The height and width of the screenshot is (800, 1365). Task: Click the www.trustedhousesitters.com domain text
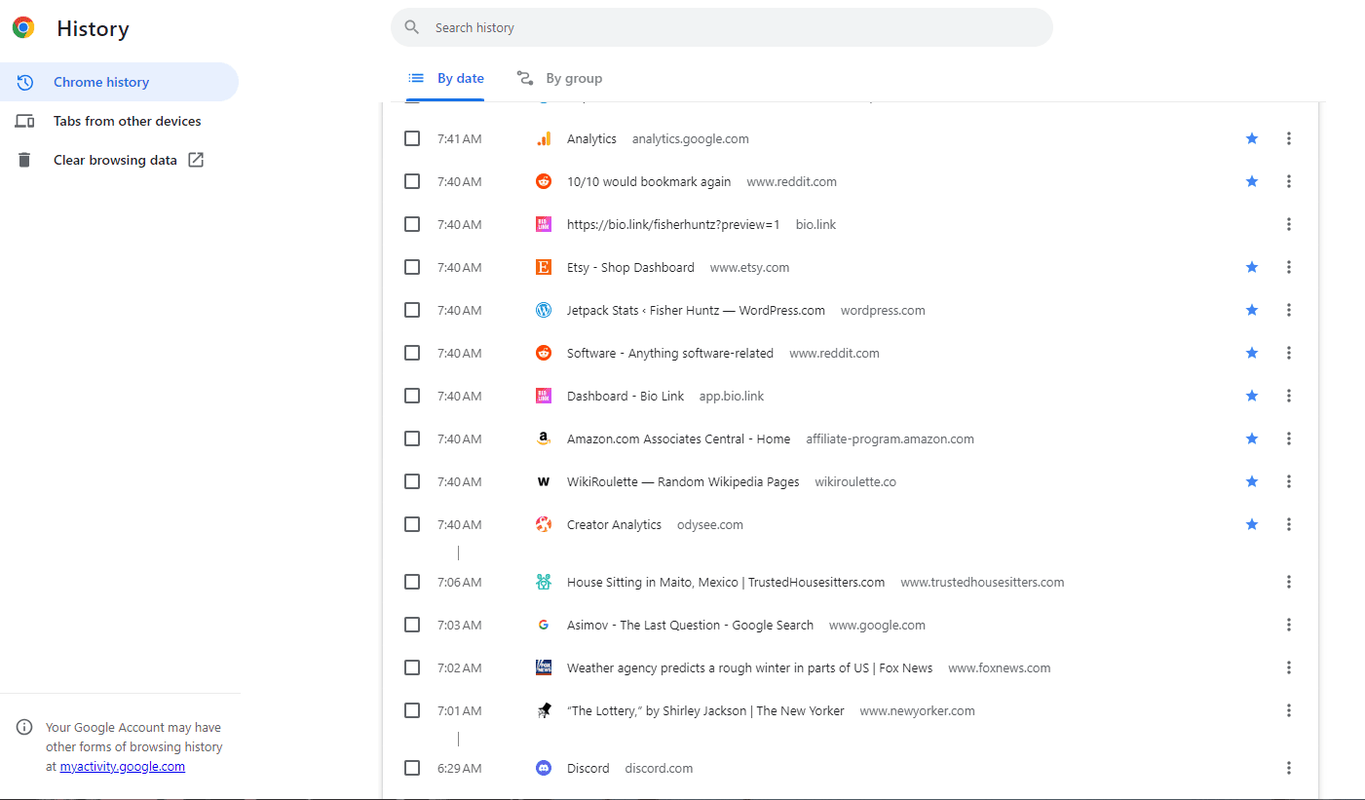click(x=982, y=582)
